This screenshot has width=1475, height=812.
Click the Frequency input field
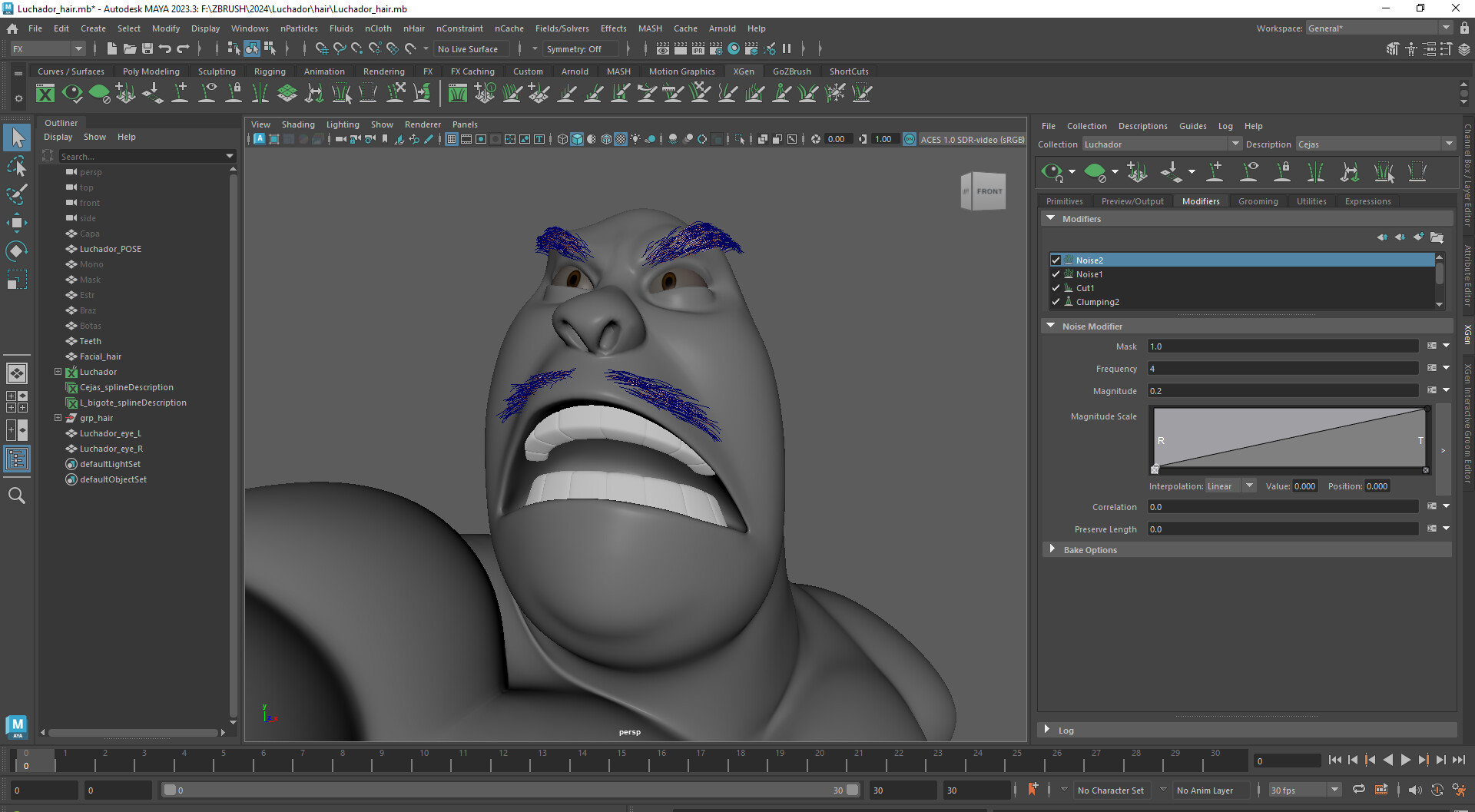[1282, 369]
